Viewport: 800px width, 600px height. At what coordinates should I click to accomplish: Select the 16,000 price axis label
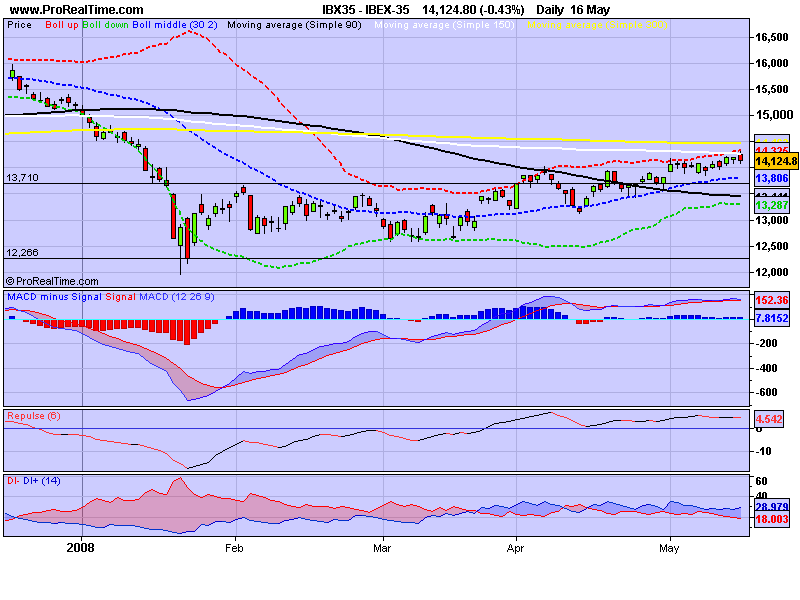click(x=771, y=63)
